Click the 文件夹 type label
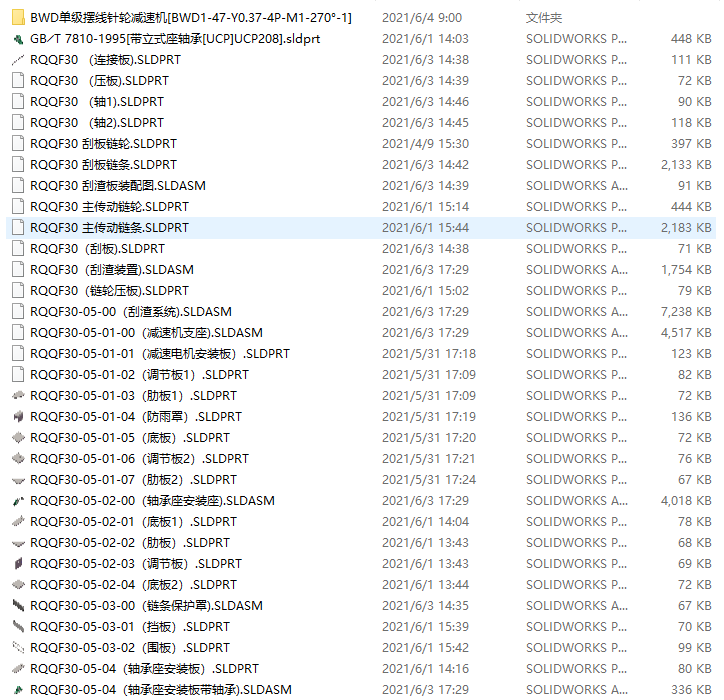The width and height of the screenshot is (724, 700). (544, 18)
